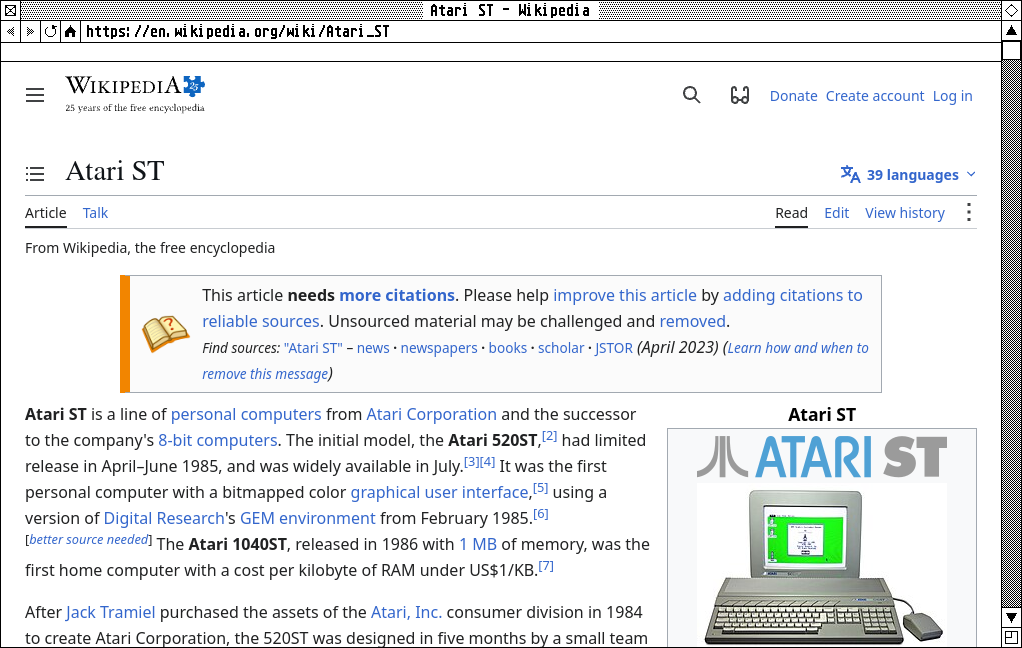This screenshot has width=1022, height=648.
Task: Open the appearance glasses icon
Action: (740, 95)
